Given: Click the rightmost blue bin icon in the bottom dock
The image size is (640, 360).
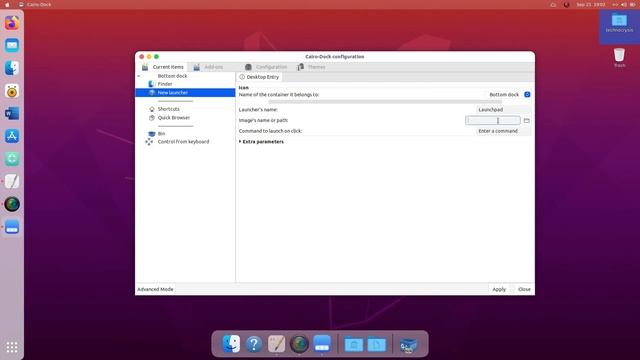Looking at the screenshot, I should [x=408, y=345].
